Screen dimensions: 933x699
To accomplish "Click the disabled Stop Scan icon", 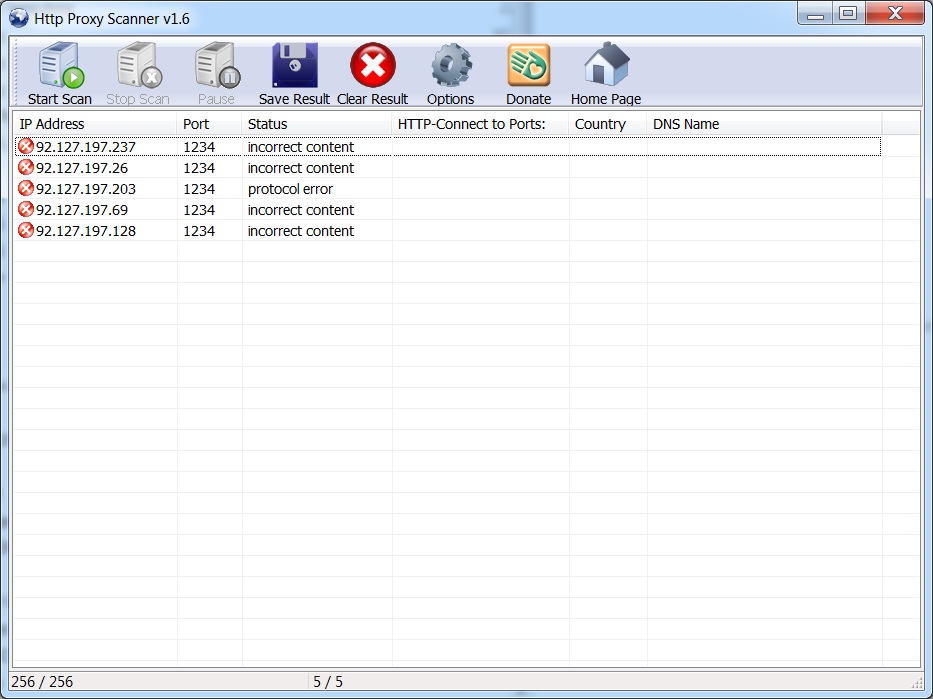I will pos(139,65).
